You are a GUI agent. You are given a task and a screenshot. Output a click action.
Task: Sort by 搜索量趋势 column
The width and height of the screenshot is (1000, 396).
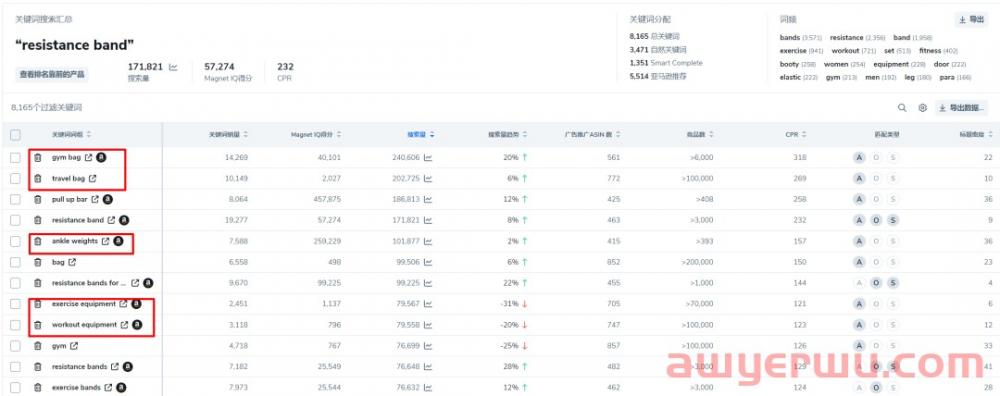[x=508, y=135]
